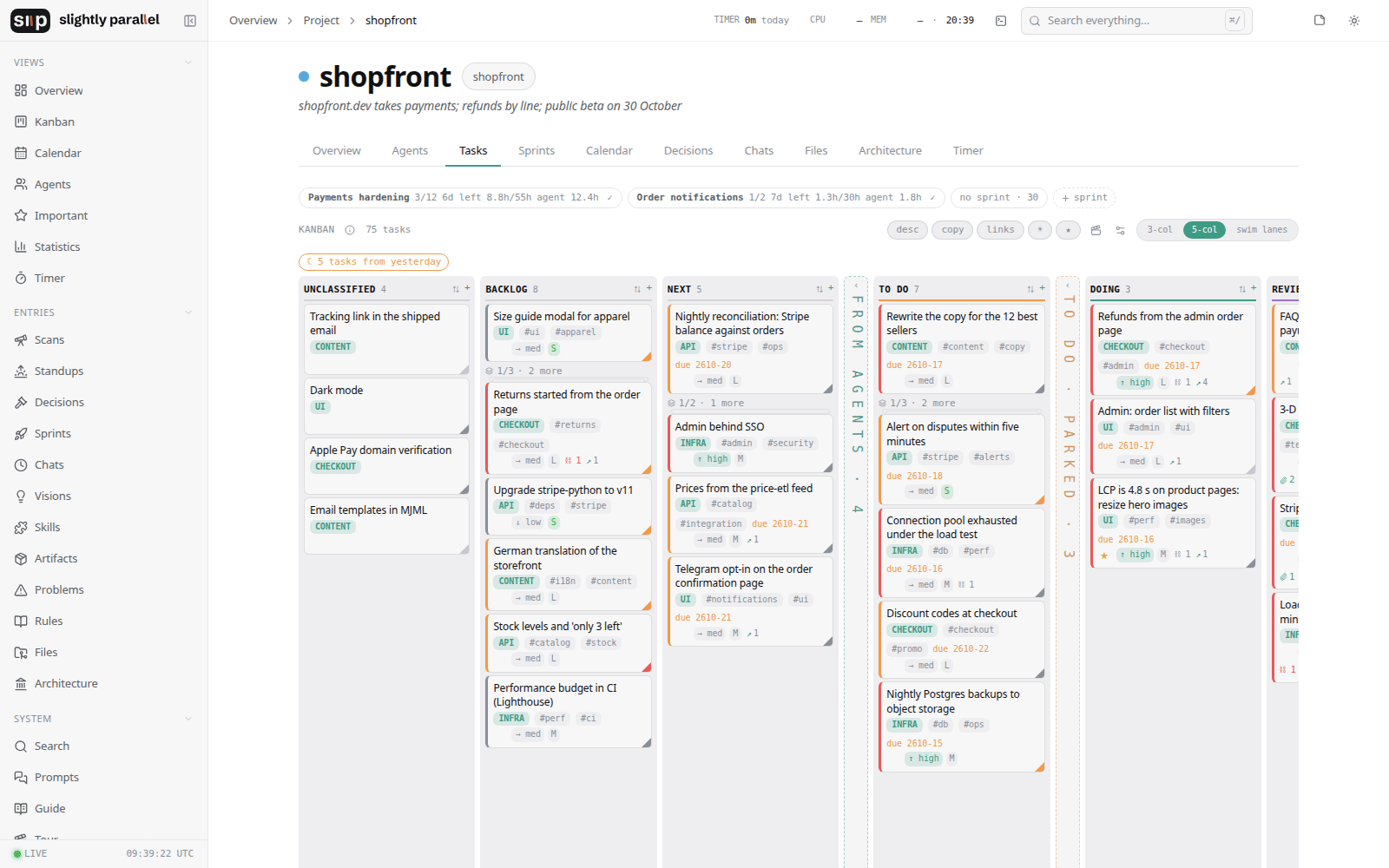Viewport: 1389px width, 868px height.
Task: Click the note page icon in the top bar
Action: click(1320, 21)
